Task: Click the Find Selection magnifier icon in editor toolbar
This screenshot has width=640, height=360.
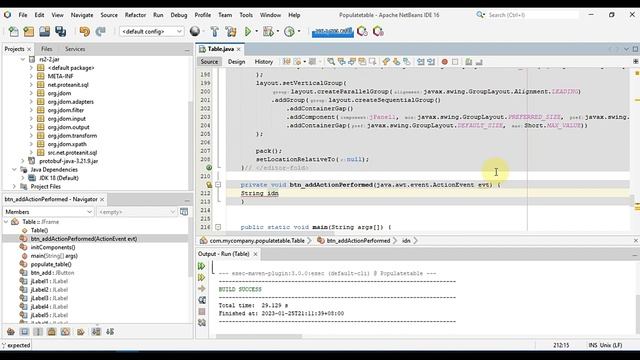Action: click(331, 62)
